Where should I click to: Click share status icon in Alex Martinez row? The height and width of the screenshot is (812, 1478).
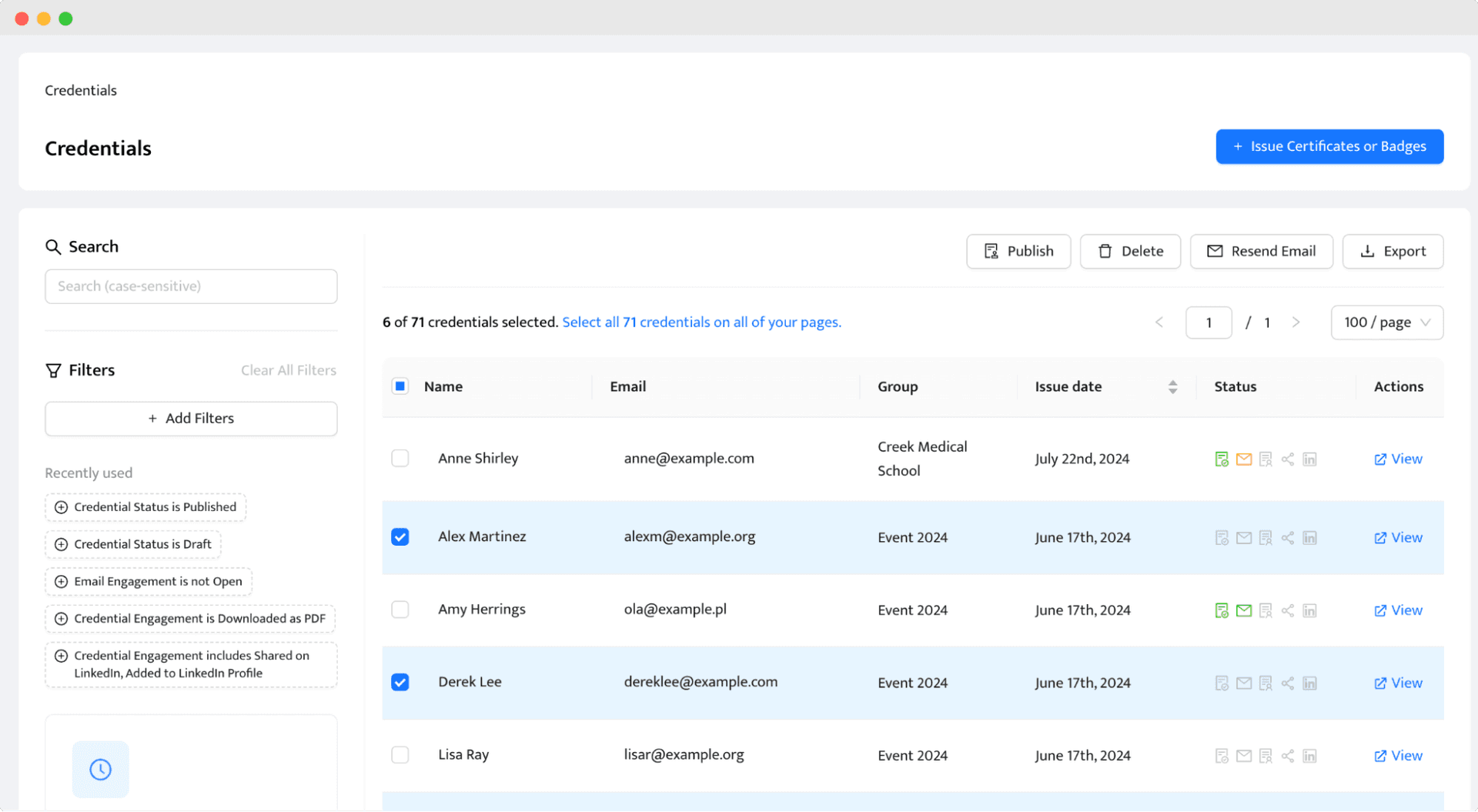pos(1287,538)
